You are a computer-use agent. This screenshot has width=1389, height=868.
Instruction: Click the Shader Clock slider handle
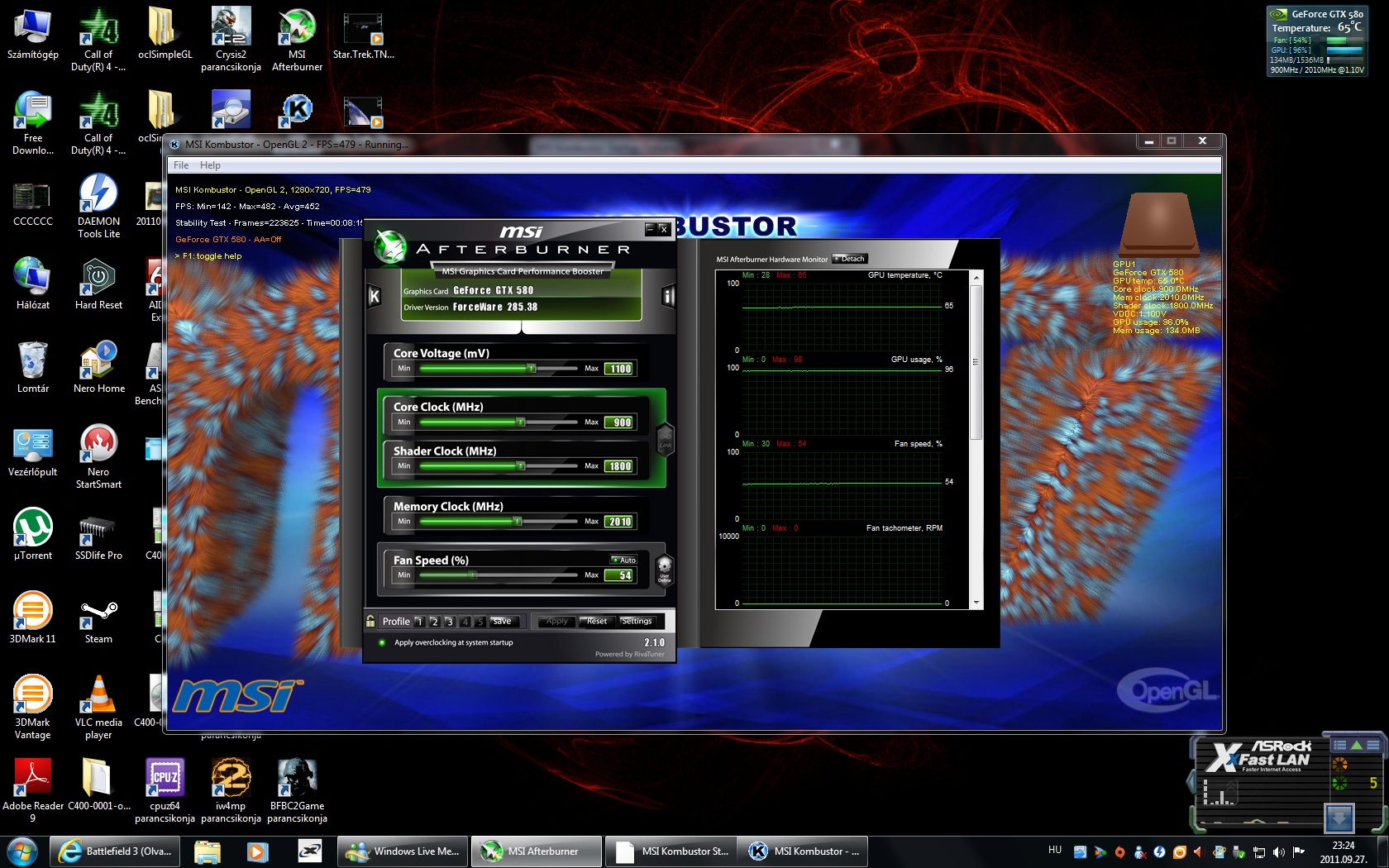click(x=521, y=466)
